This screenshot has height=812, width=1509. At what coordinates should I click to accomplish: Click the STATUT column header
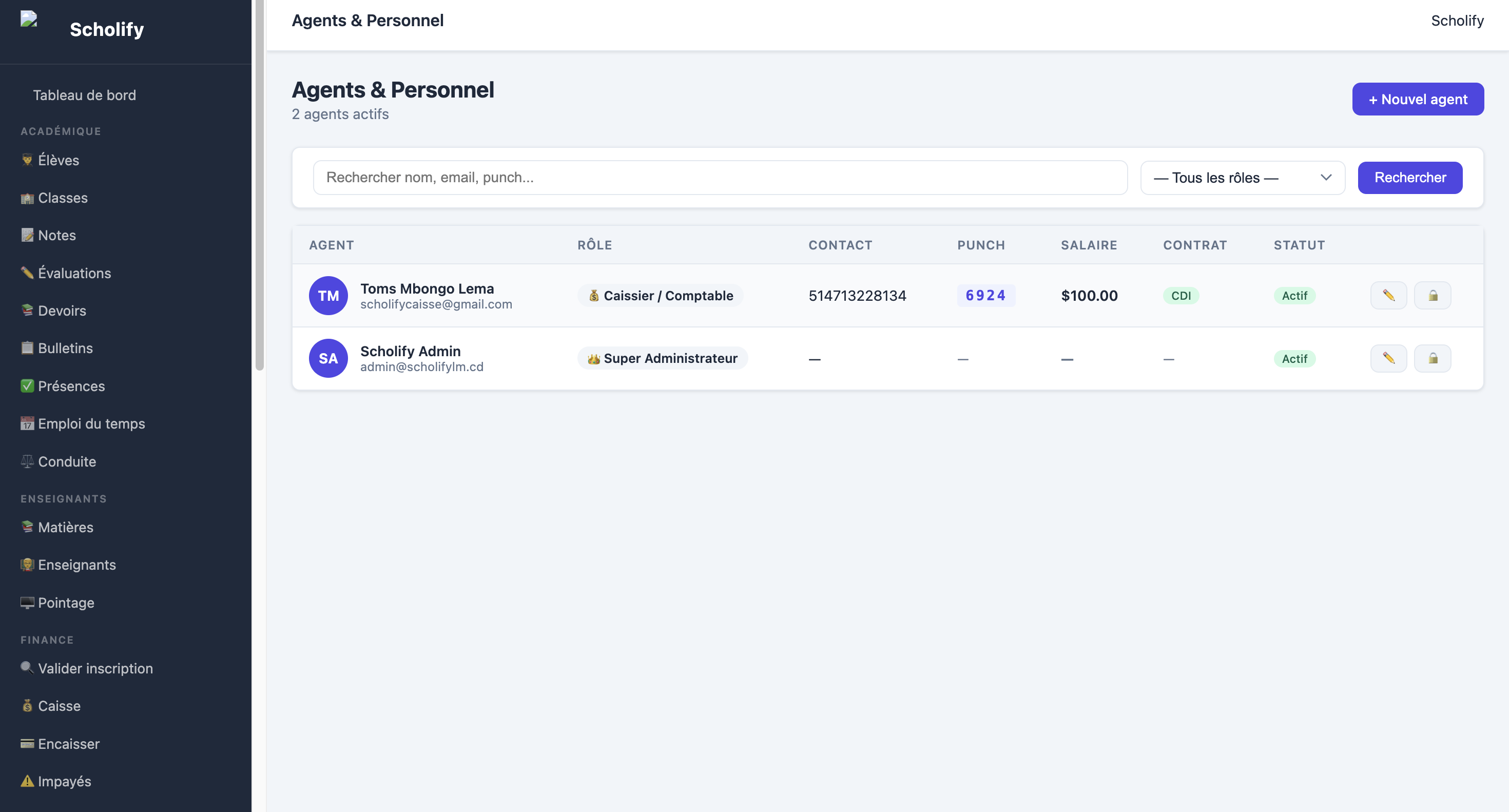coord(1299,245)
